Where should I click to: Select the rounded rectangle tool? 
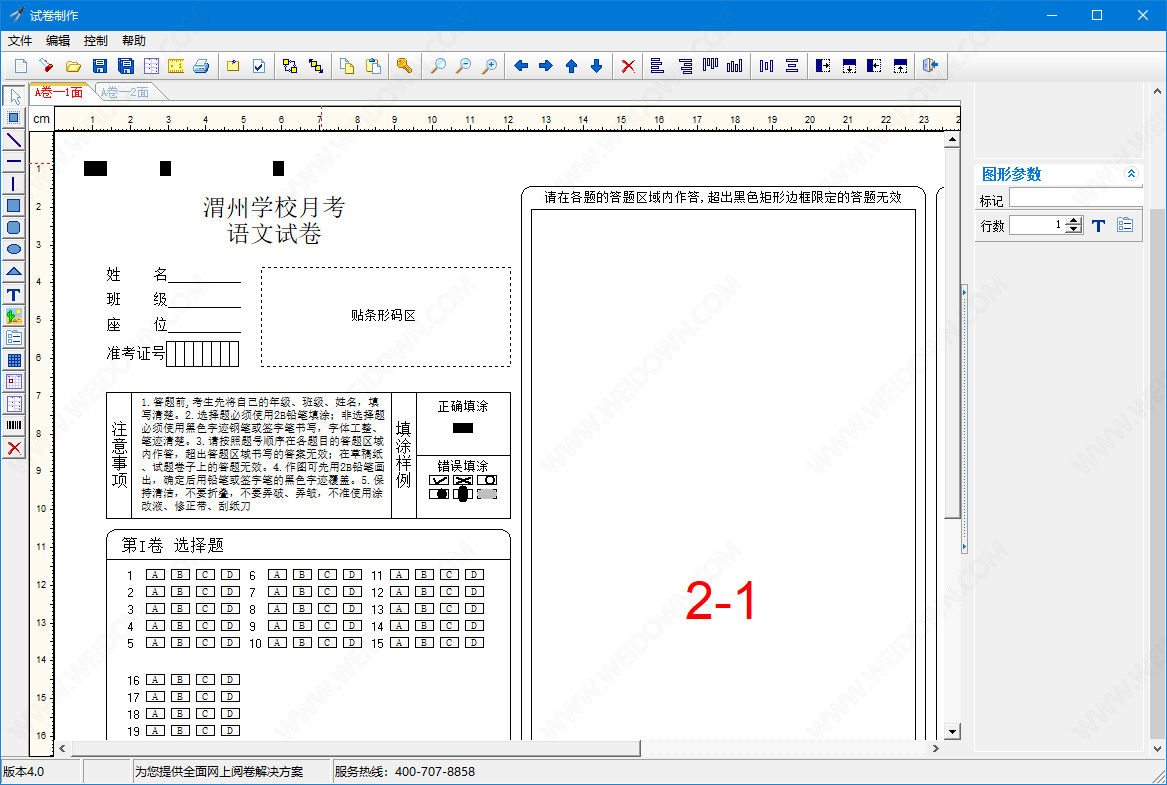click(14, 228)
